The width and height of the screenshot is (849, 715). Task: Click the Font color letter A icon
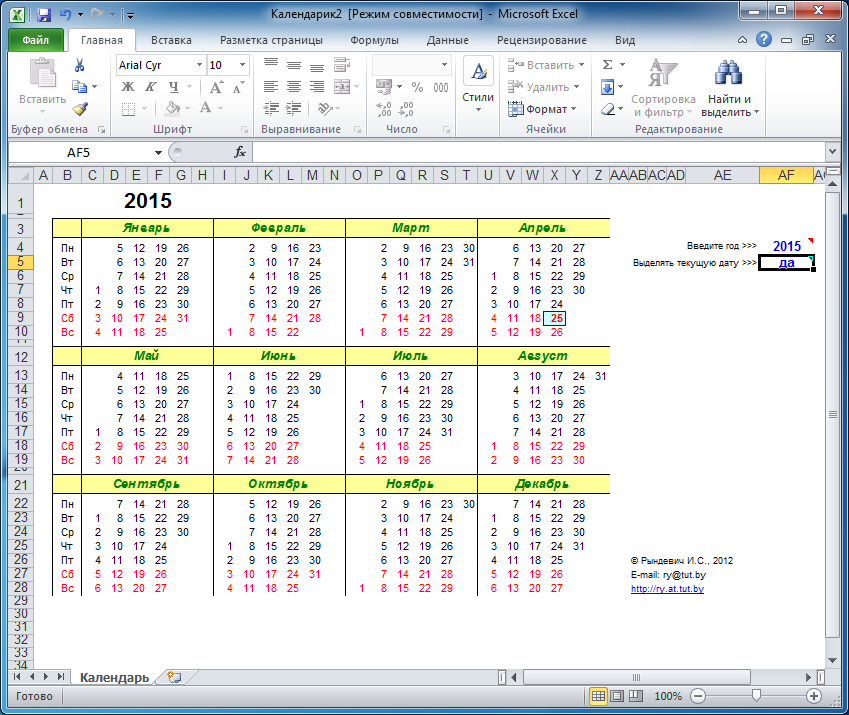coord(205,108)
